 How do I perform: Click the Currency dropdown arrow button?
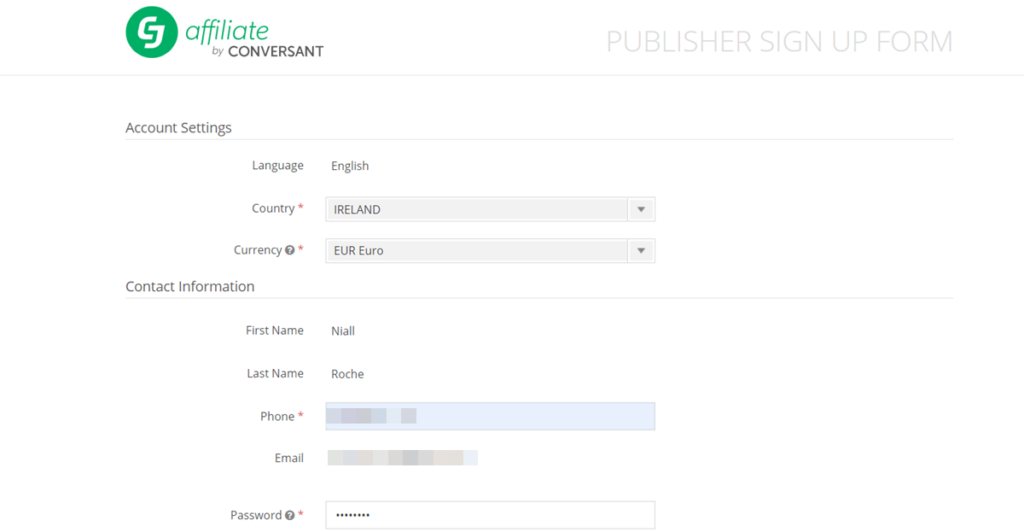641,251
